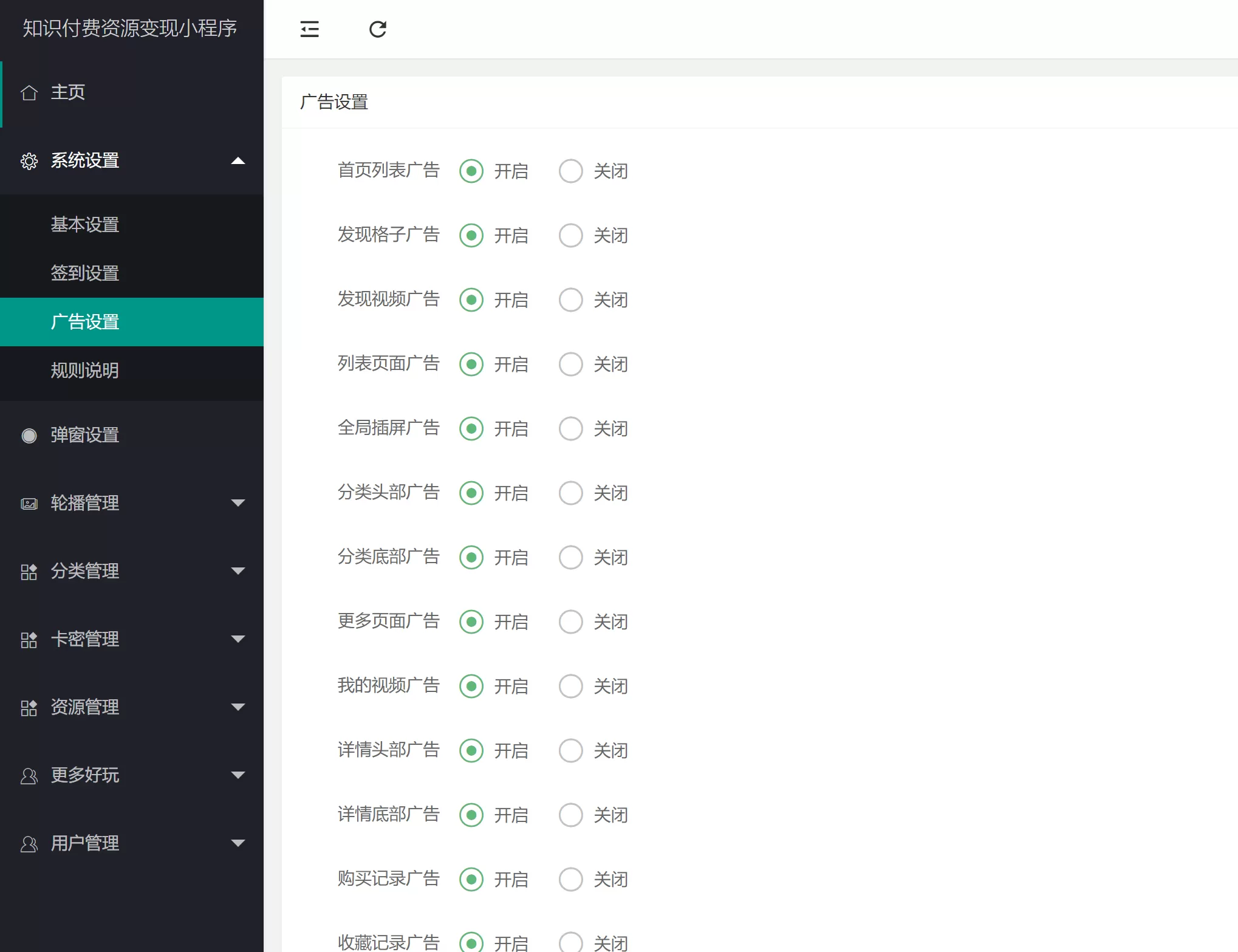This screenshot has width=1238, height=952.
Task: Open the 签到设置 submenu item
Action: (x=84, y=273)
